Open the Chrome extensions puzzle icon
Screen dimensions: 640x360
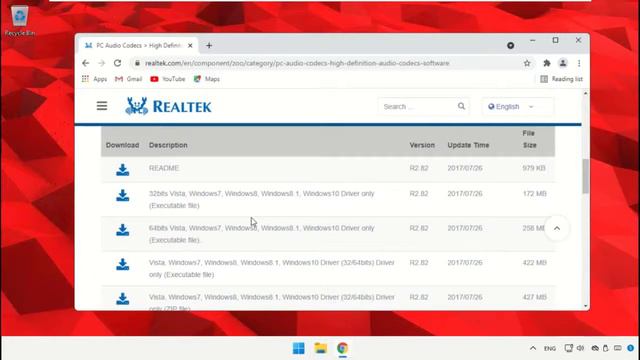(547, 63)
